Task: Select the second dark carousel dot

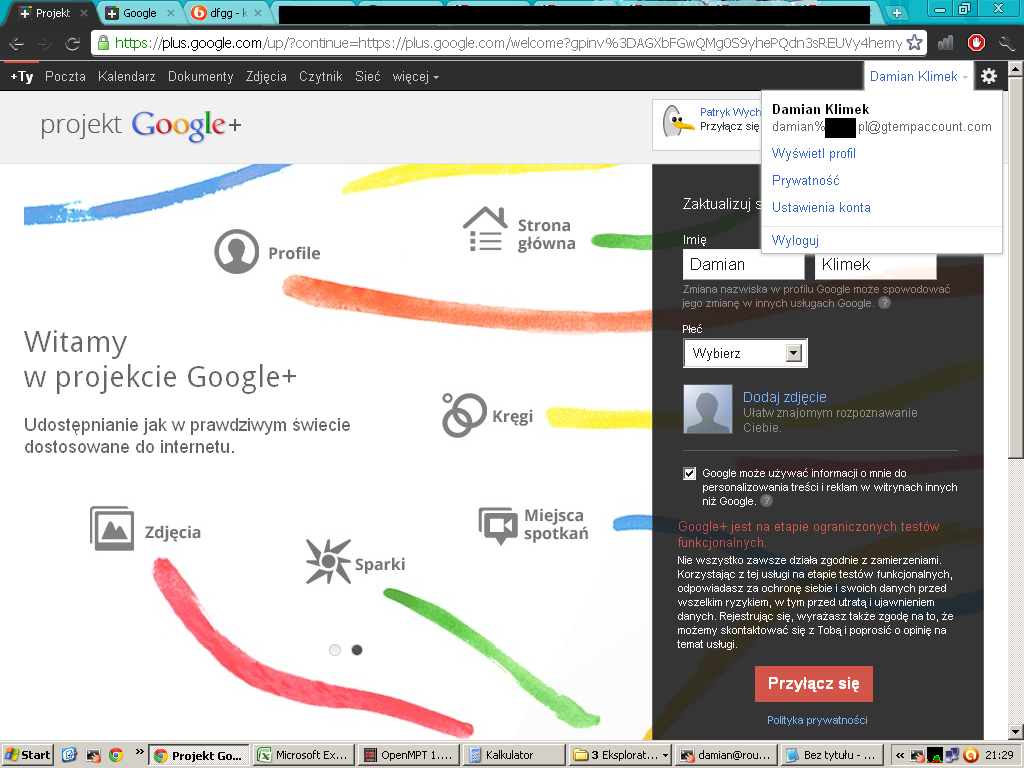Action: [x=357, y=650]
